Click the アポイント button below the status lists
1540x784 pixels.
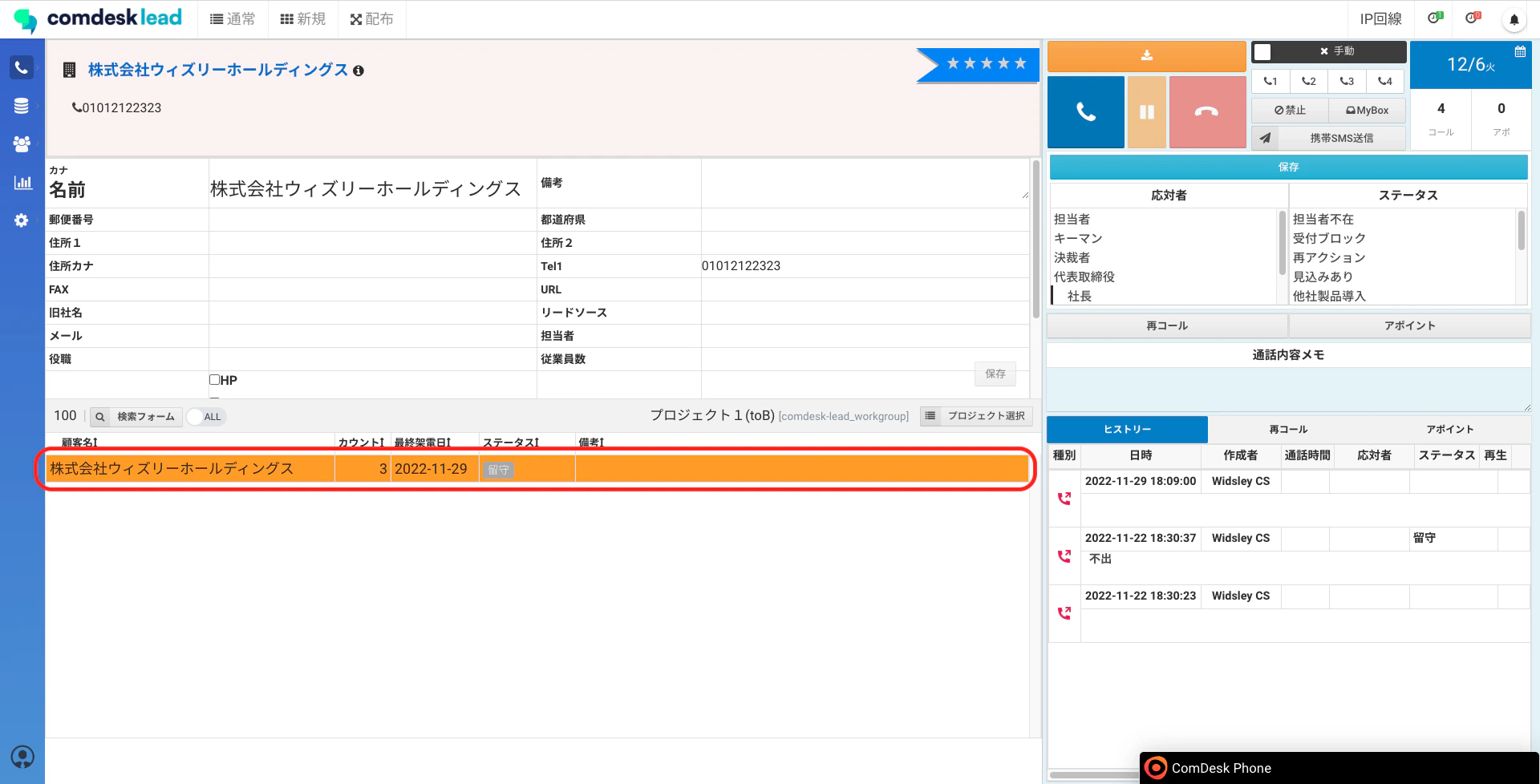pos(1409,325)
